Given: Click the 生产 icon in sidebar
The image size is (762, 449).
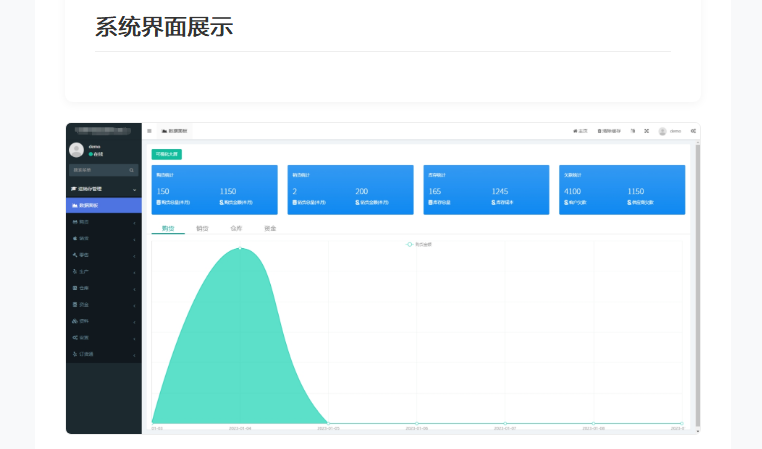Looking at the screenshot, I should click(x=74, y=272).
